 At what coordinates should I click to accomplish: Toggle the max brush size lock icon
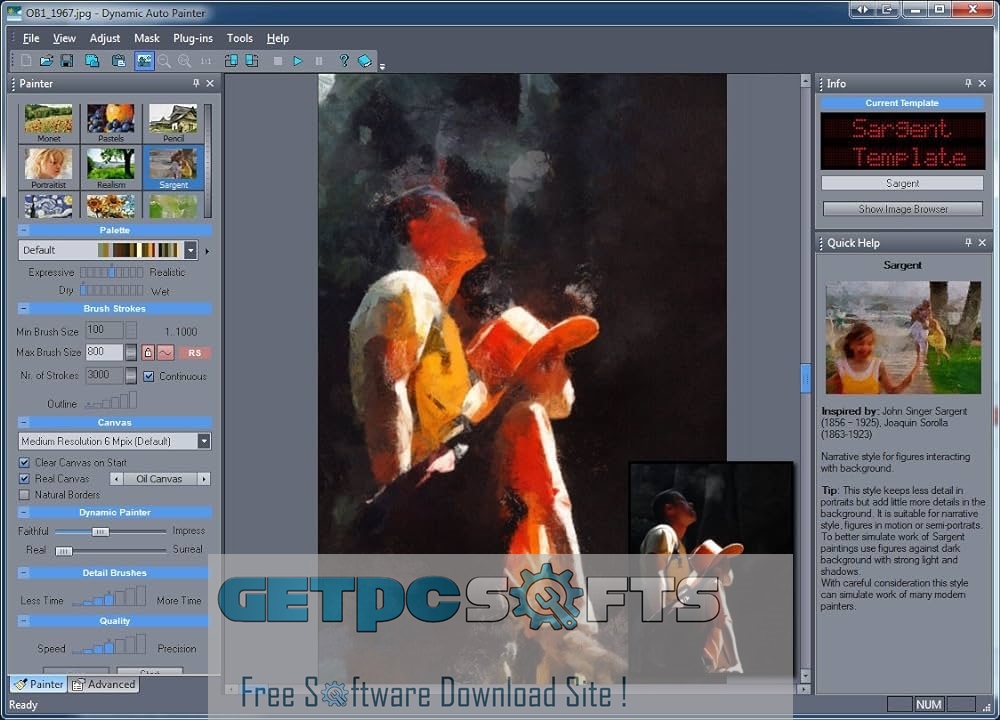click(148, 352)
